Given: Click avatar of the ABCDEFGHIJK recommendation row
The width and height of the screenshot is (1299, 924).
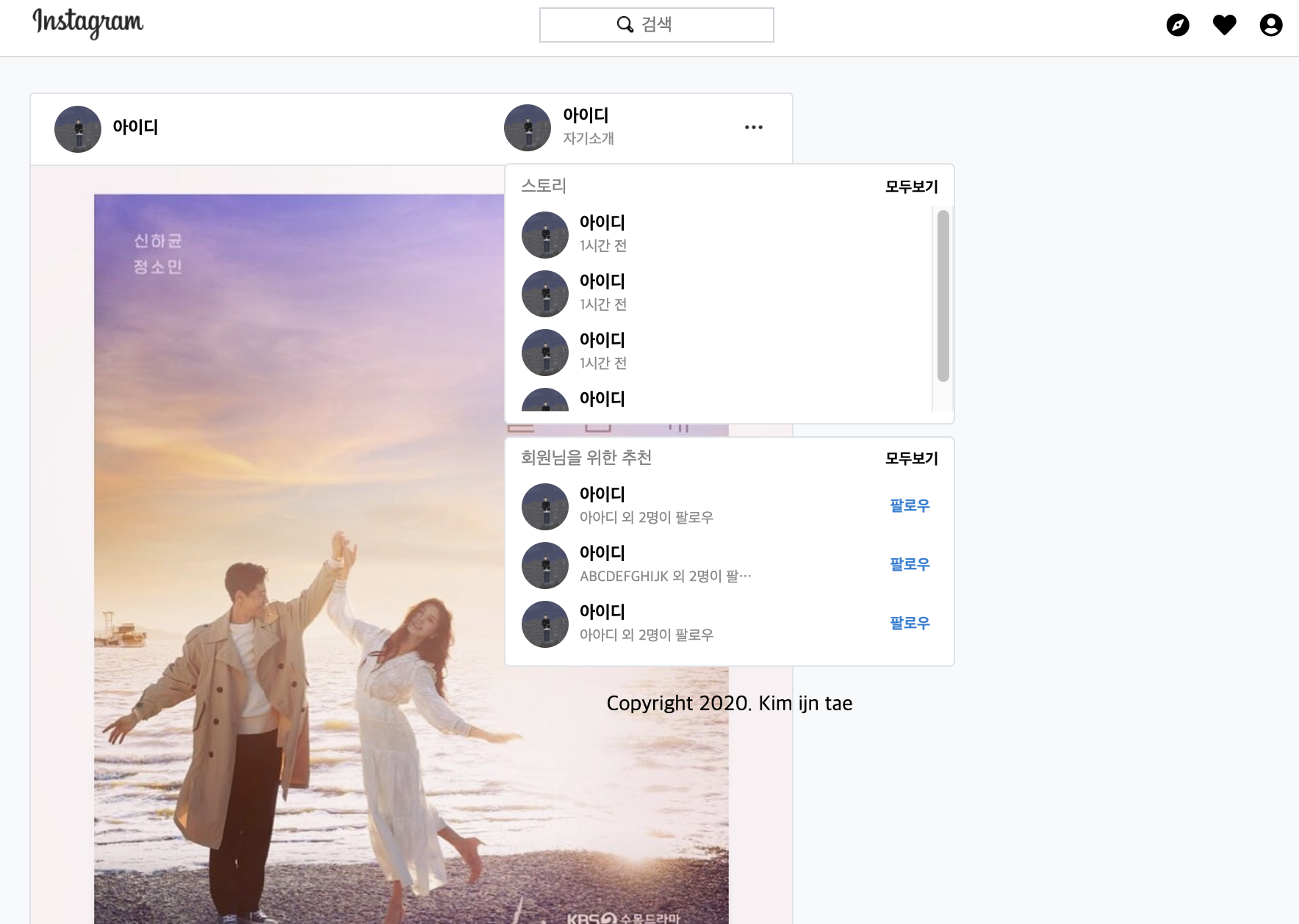Looking at the screenshot, I should [x=545, y=566].
